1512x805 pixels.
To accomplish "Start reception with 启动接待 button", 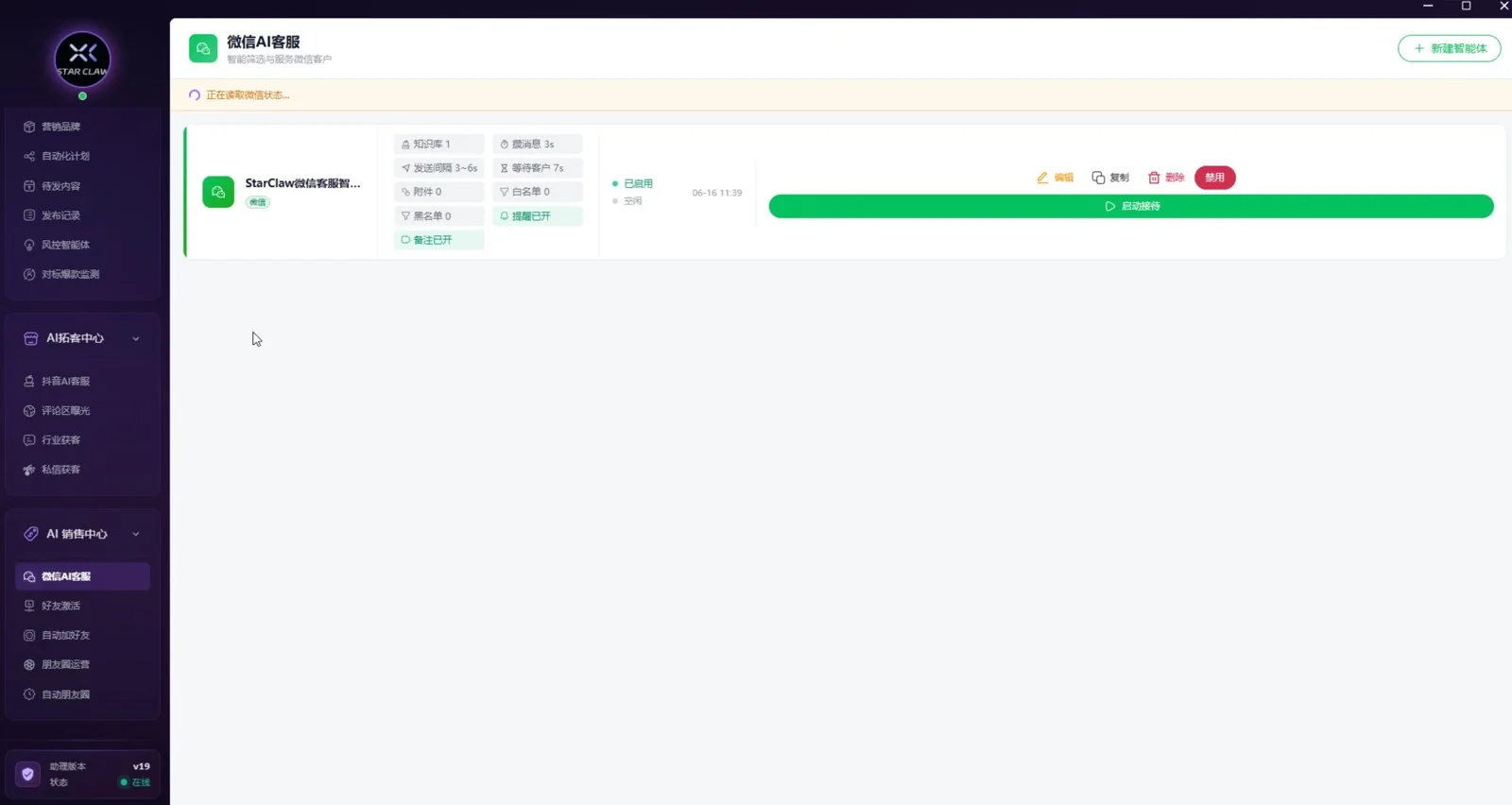I will coord(1131,206).
